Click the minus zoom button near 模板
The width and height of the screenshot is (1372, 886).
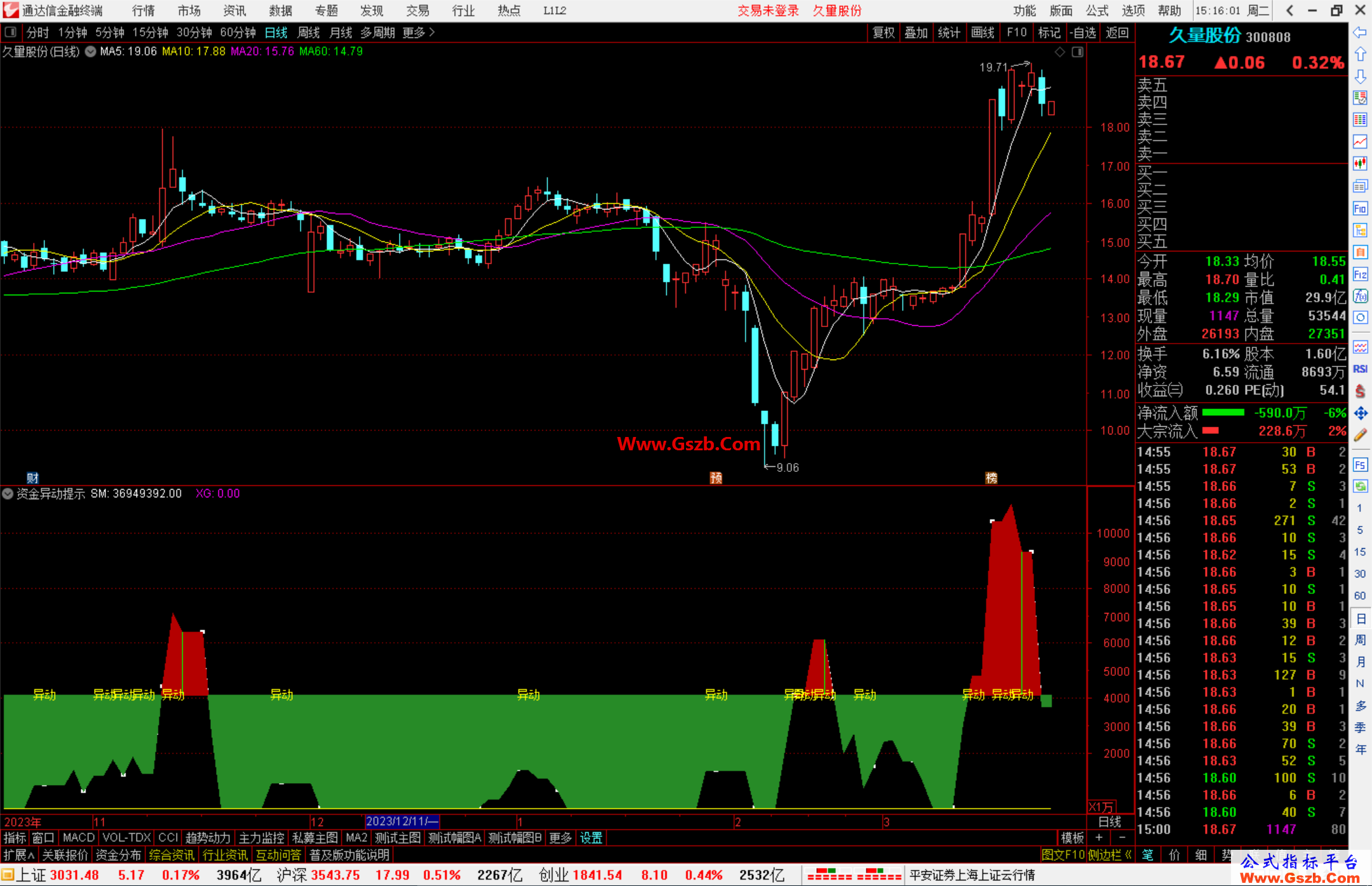click(1122, 838)
